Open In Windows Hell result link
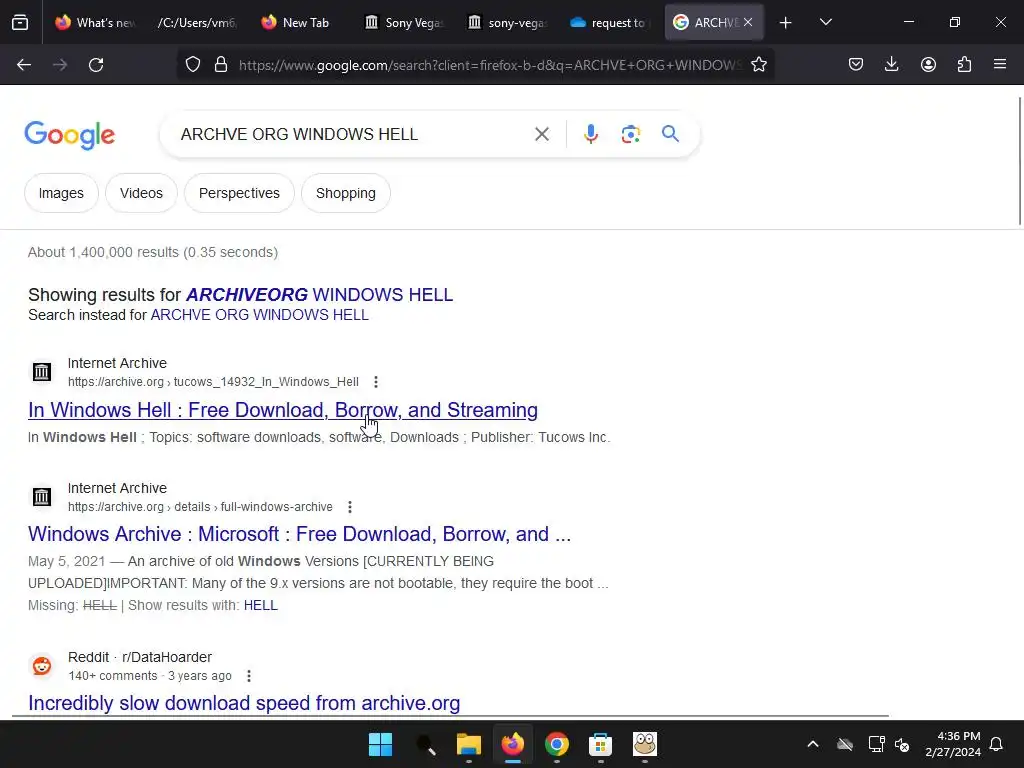Screen dimensions: 1024x768 click(283, 410)
